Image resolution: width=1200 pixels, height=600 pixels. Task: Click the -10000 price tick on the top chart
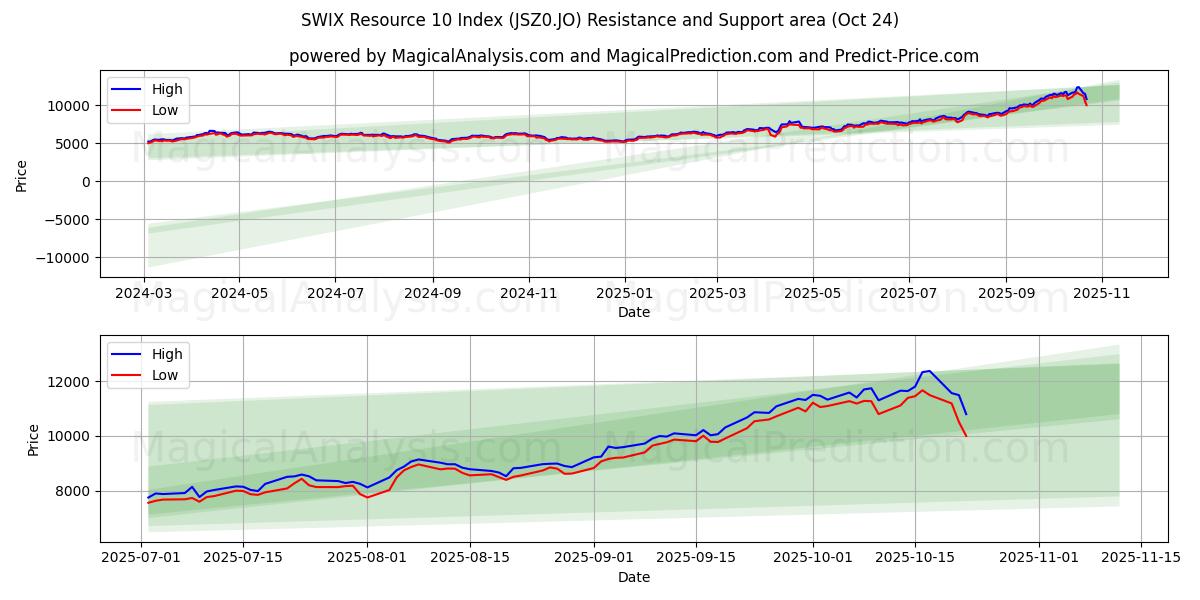click(62, 258)
